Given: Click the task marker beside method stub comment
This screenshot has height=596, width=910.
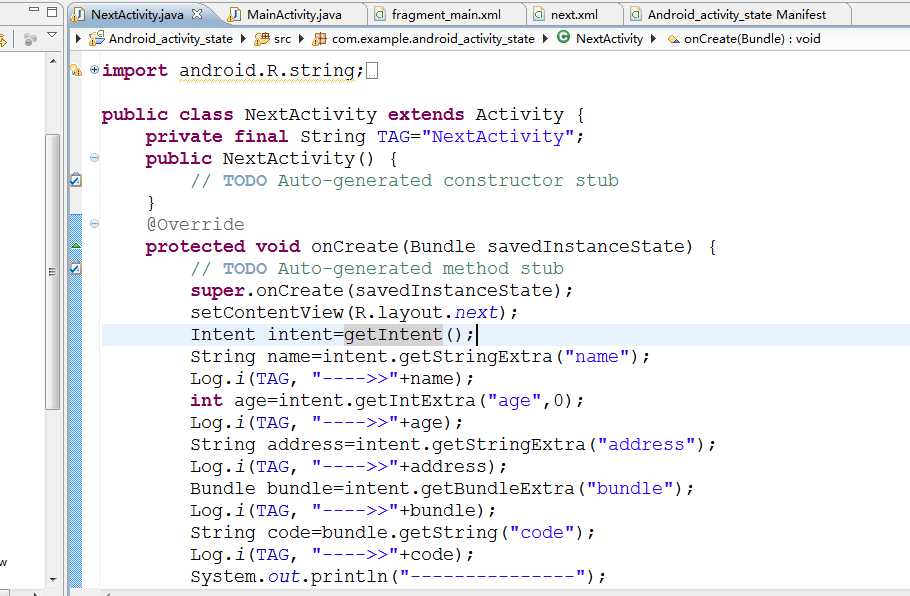Looking at the screenshot, I should pyautogui.click(x=75, y=268).
